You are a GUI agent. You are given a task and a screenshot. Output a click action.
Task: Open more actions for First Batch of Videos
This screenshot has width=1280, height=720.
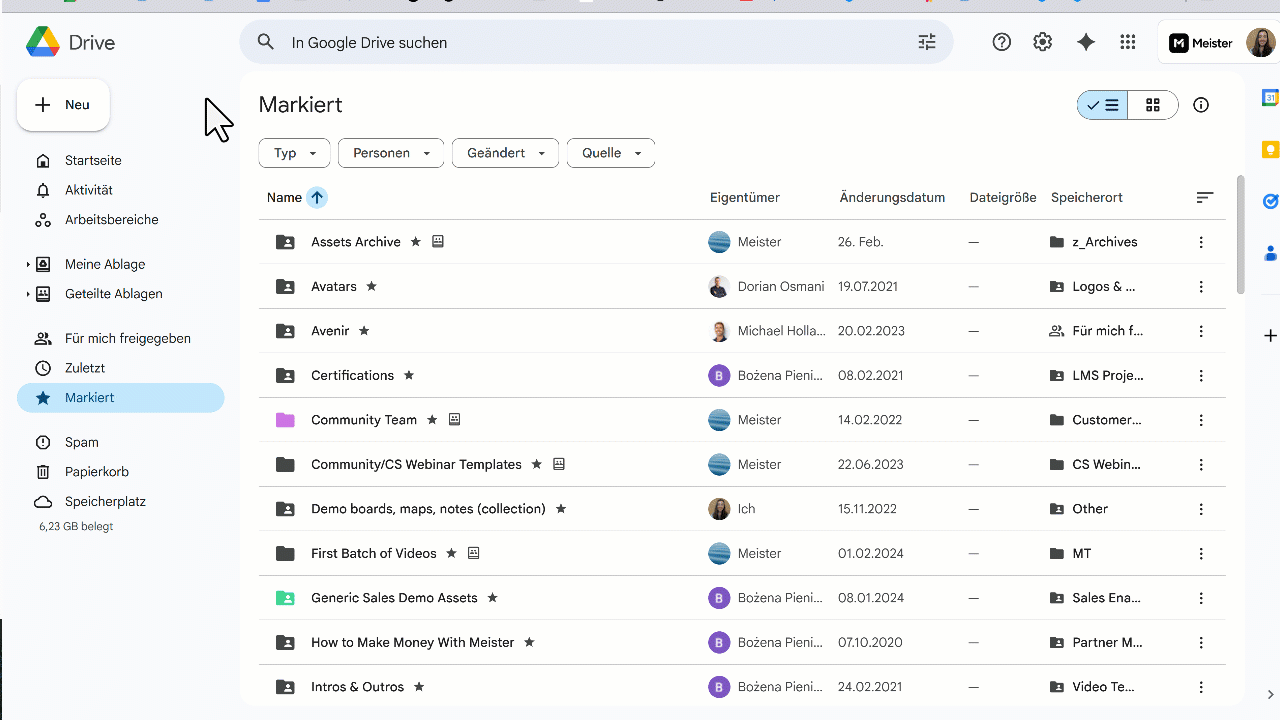click(x=1201, y=554)
